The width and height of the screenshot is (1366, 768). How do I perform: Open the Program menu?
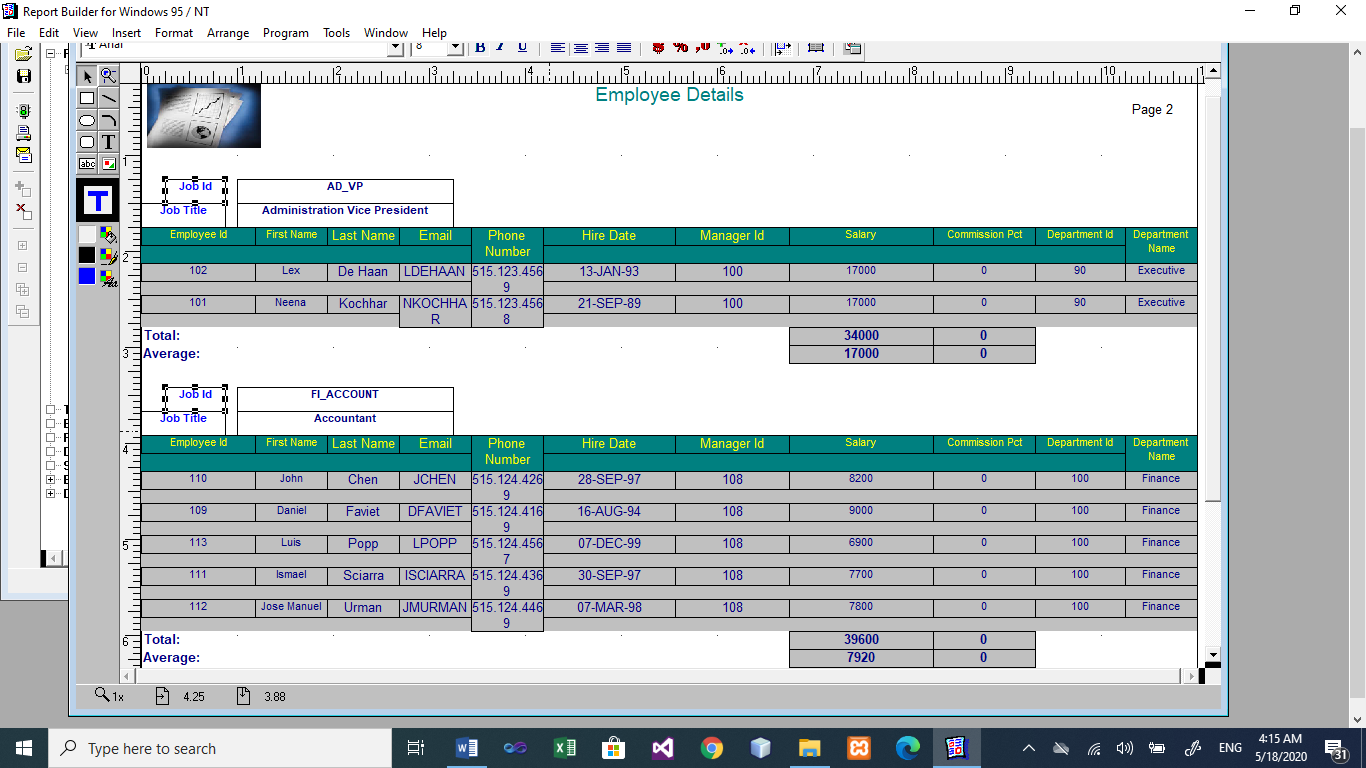point(286,32)
